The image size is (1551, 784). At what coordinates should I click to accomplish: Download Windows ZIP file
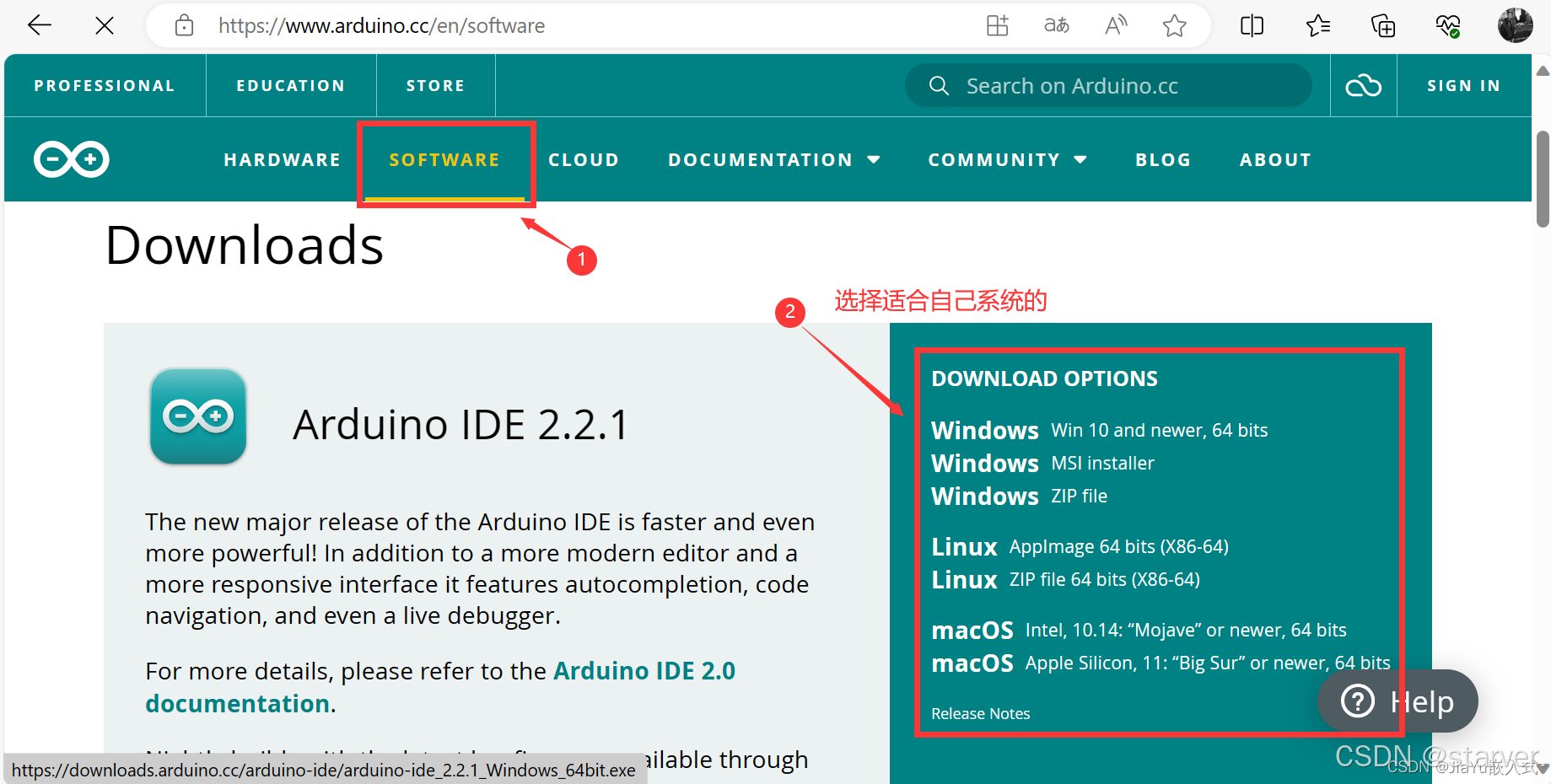coord(1019,496)
